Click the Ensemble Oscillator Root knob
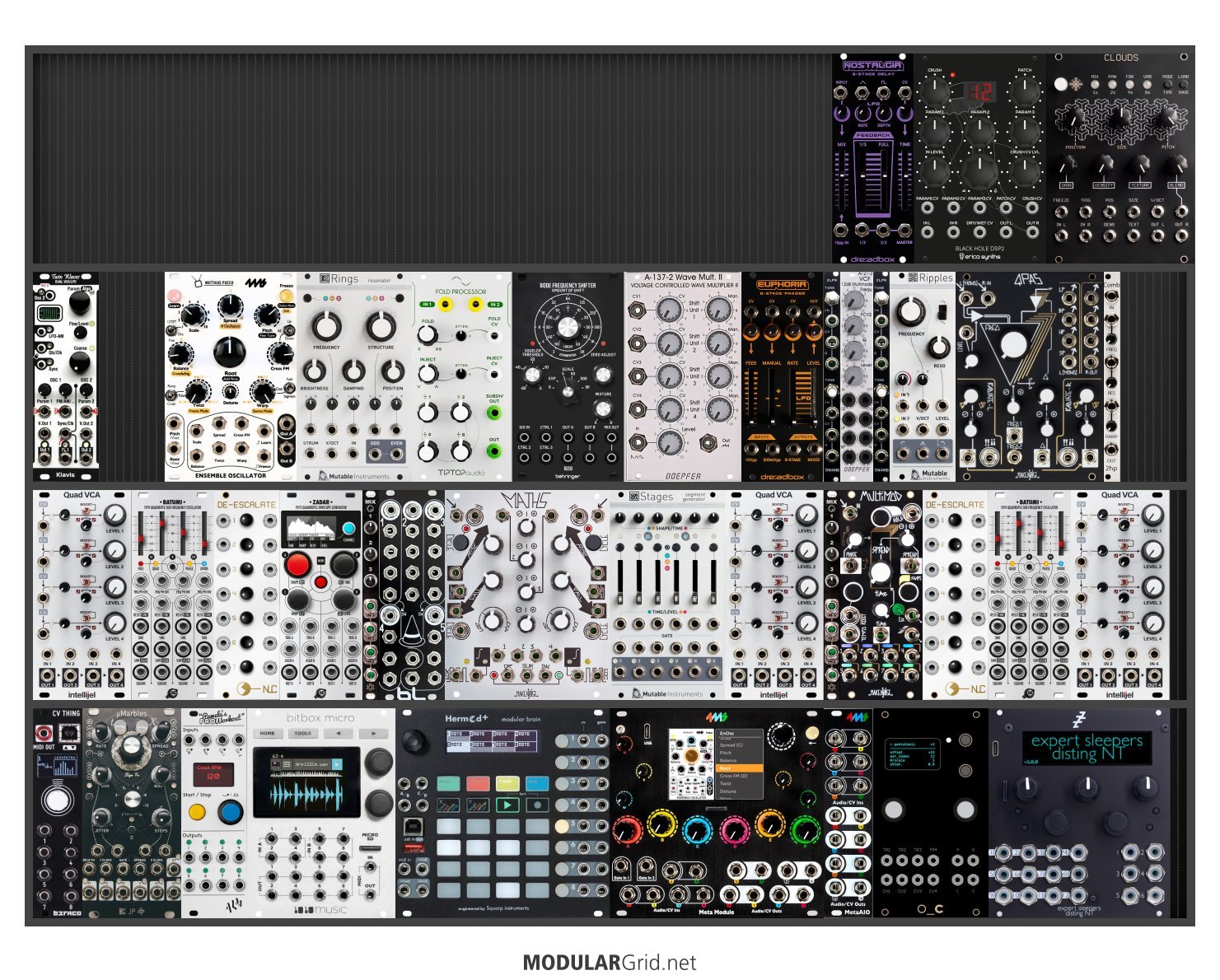Viewport: 1220px width, 980px height. point(230,352)
